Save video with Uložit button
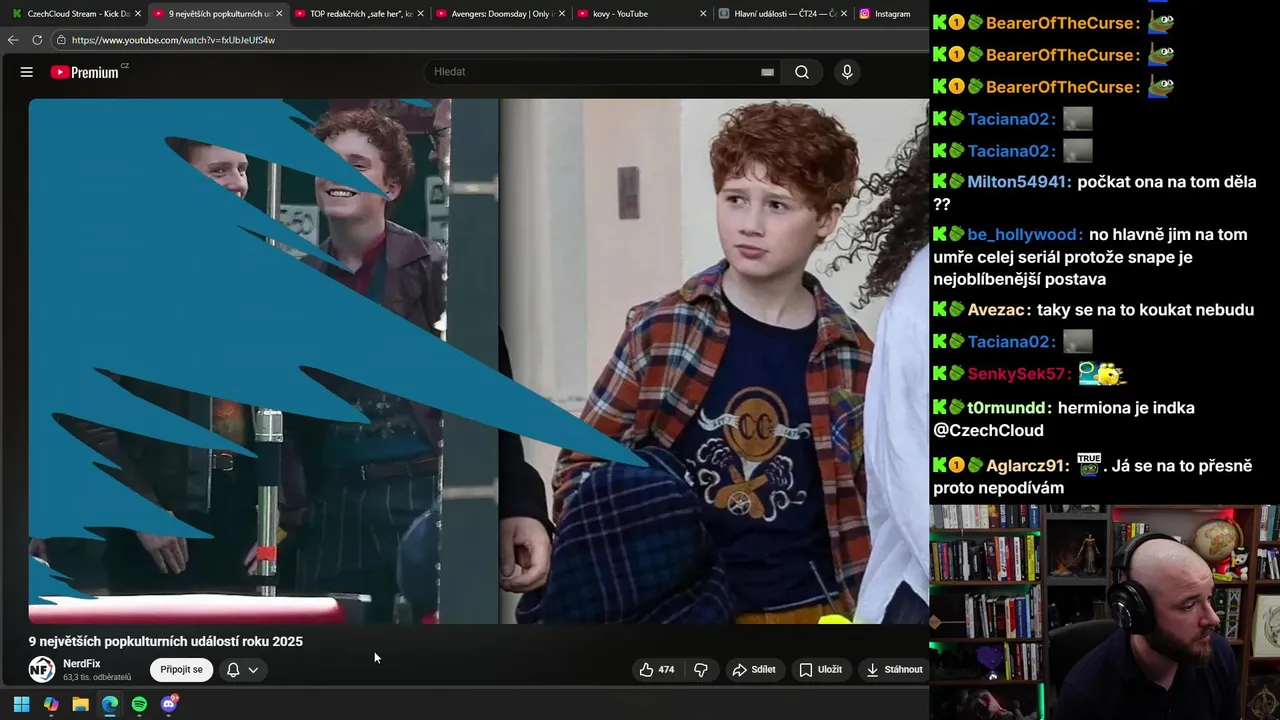Image resolution: width=1280 pixels, height=720 pixels. (820, 670)
